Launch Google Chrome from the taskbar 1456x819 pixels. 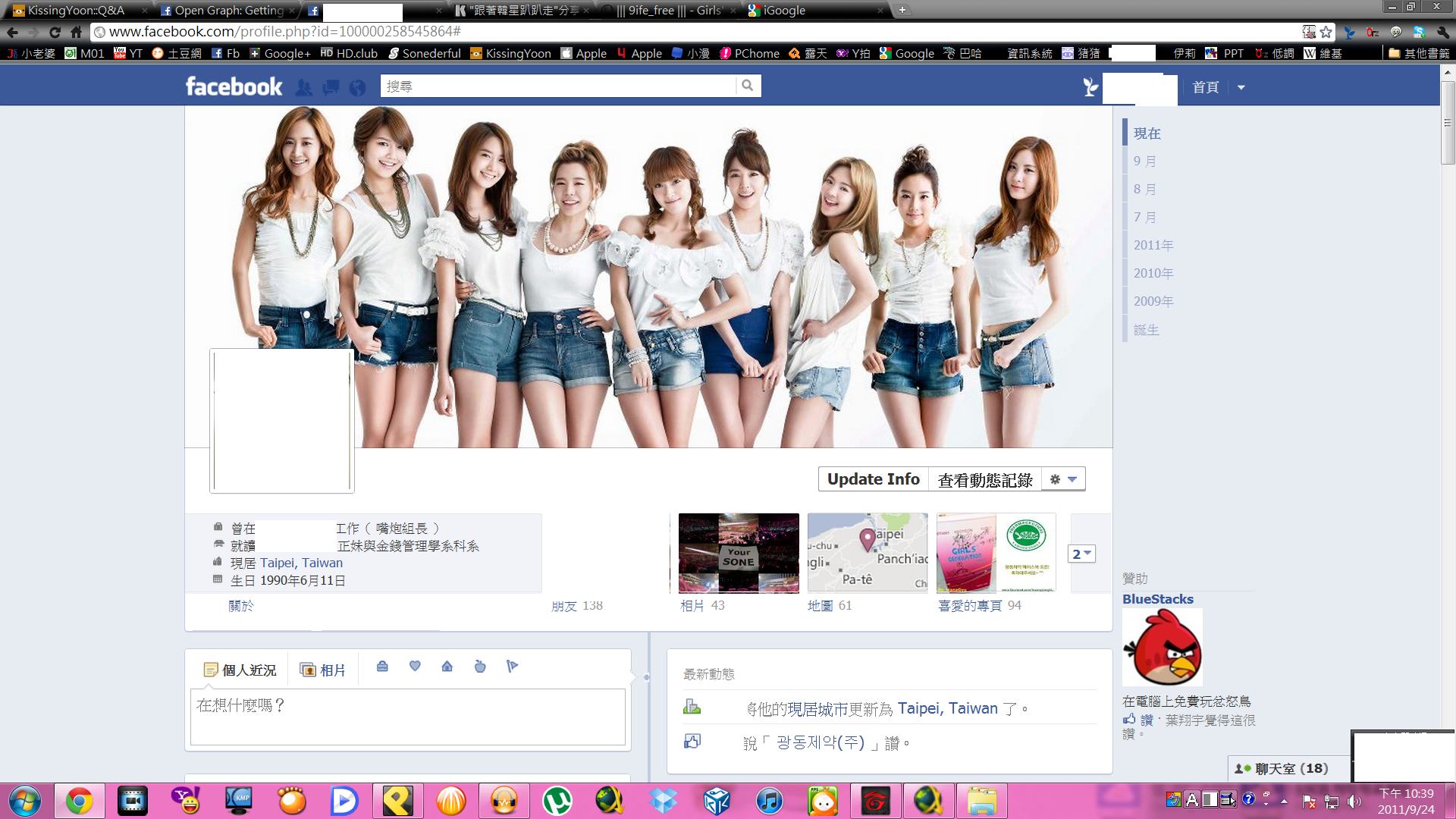[x=79, y=801]
